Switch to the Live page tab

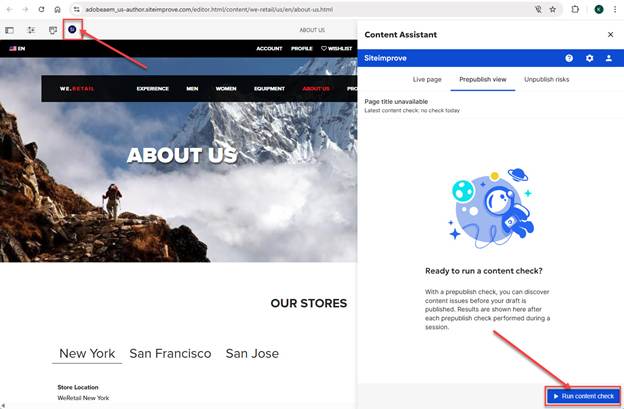coord(427,80)
